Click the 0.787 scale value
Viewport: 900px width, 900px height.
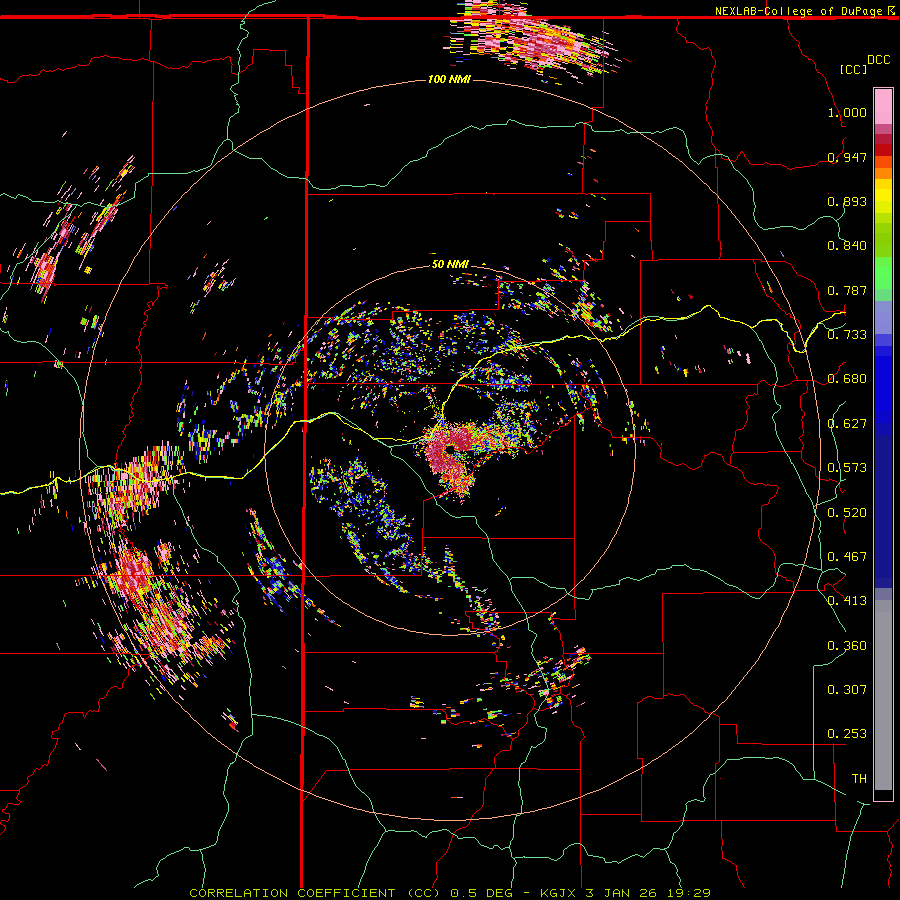coord(847,290)
